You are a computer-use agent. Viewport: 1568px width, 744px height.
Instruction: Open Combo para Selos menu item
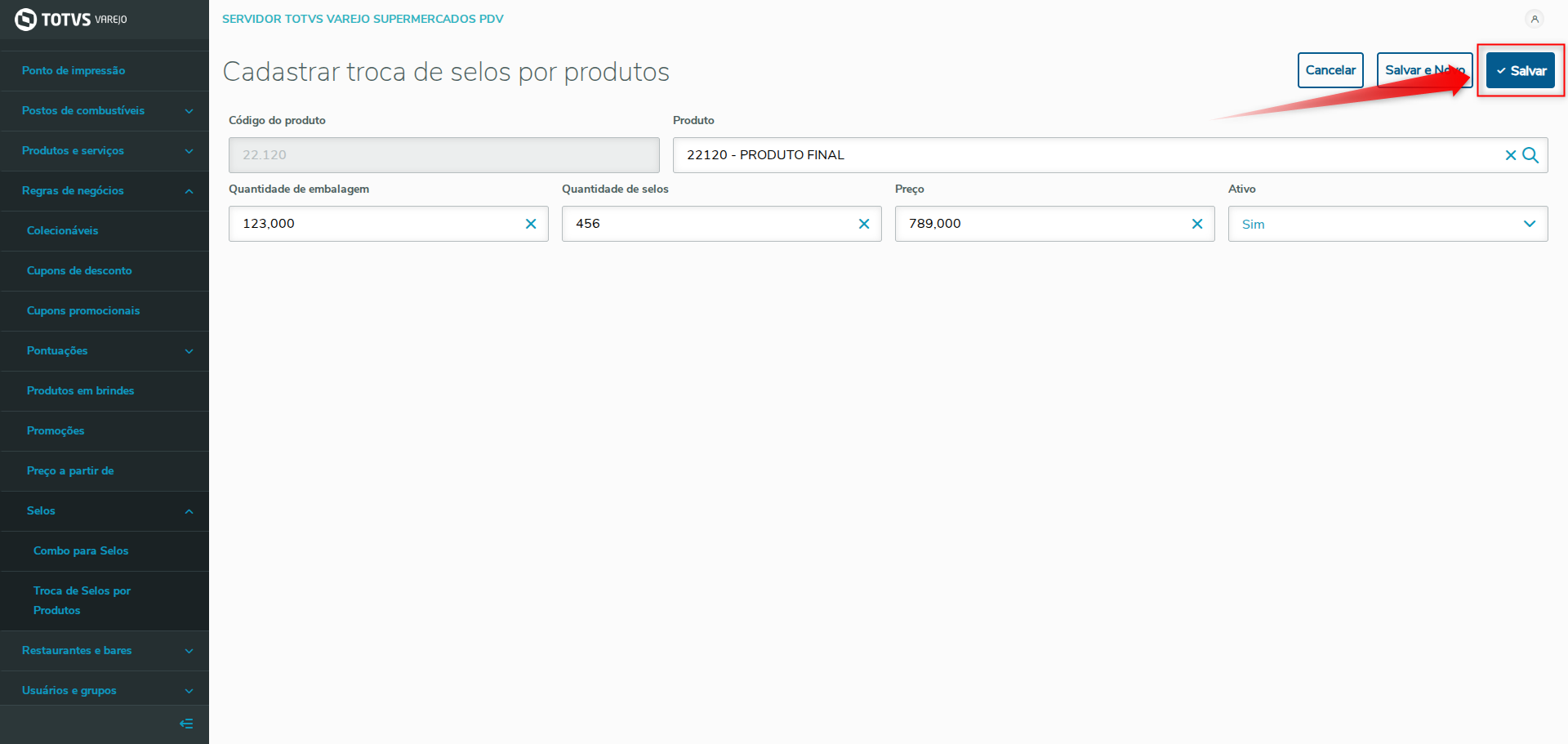[81, 550]
